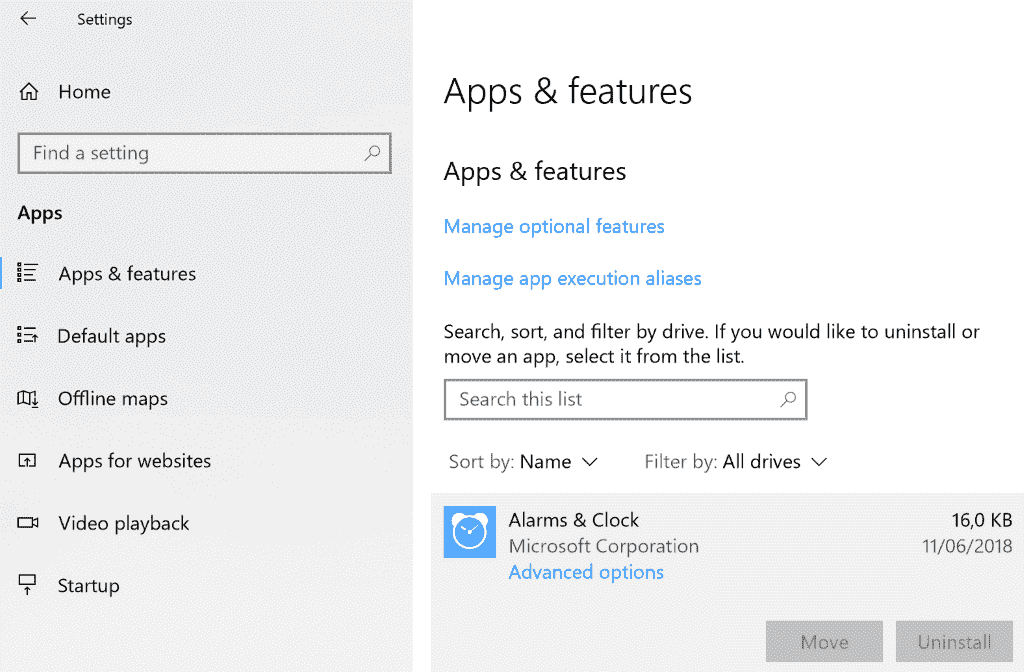
Task: Click the Apps for websites icon
Action: coord(27,460)
